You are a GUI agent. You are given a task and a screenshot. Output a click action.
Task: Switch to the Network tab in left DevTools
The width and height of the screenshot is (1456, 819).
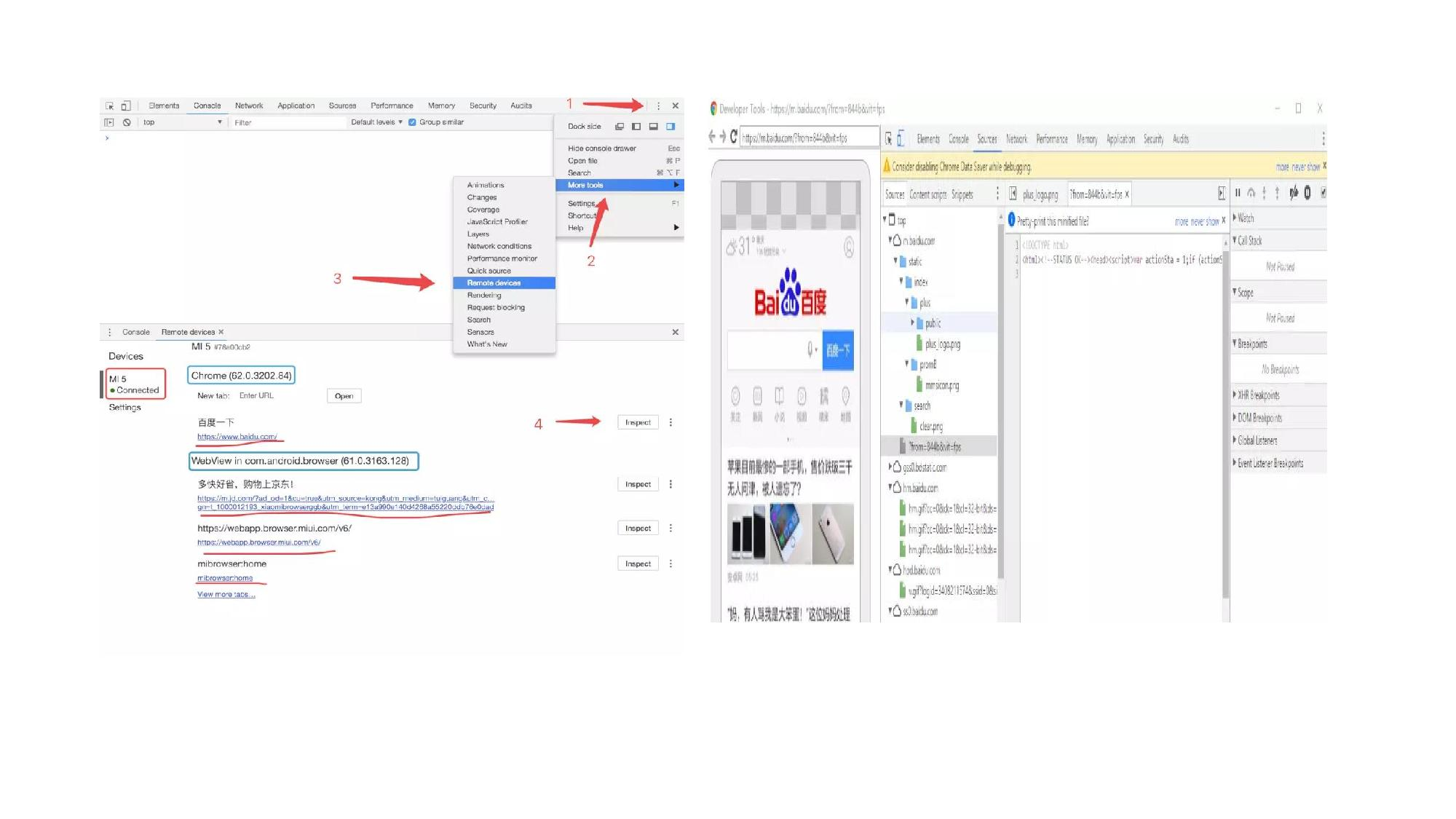(249, 106)
